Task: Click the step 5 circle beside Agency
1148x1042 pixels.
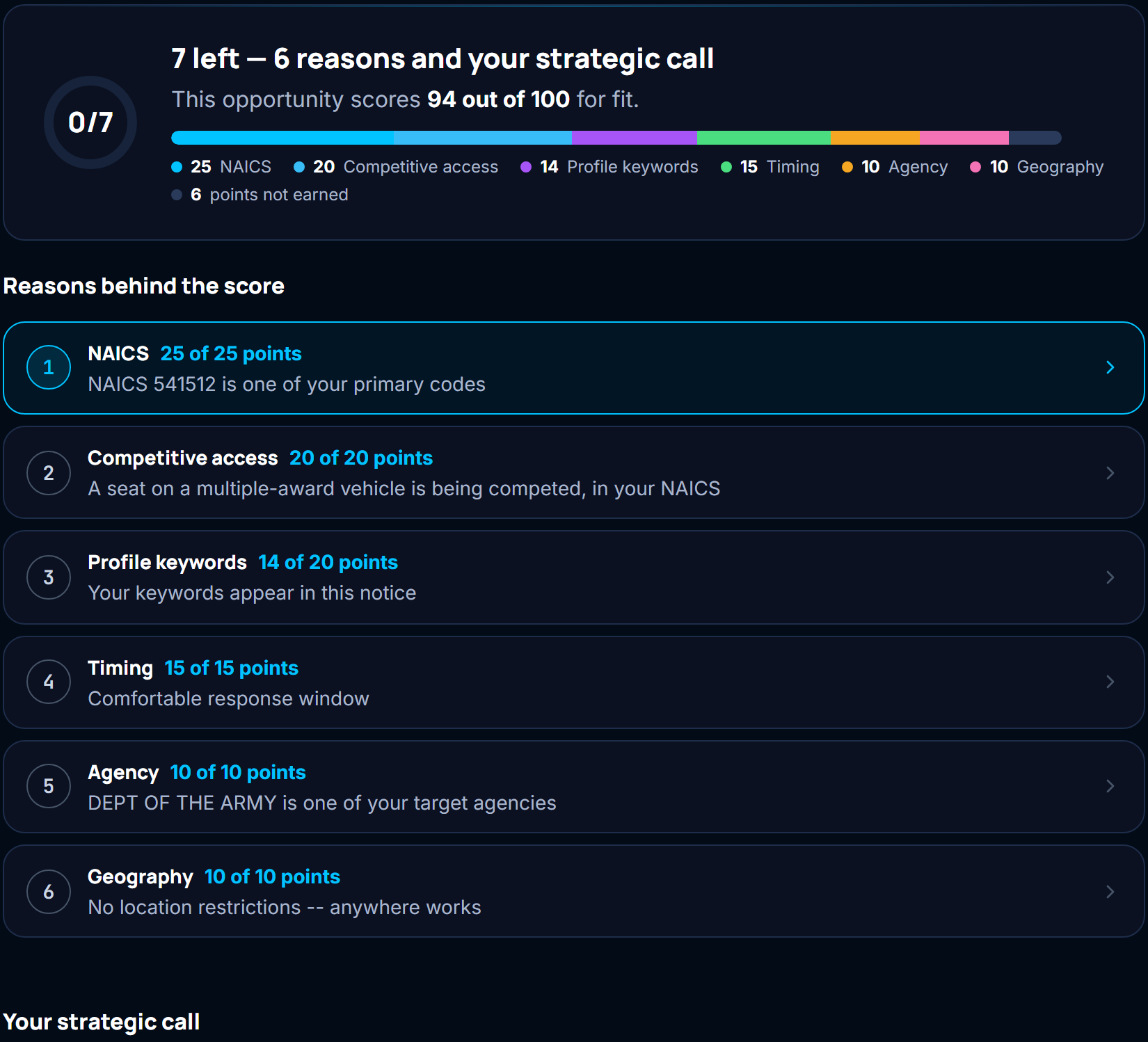Action: pos(49,786)
